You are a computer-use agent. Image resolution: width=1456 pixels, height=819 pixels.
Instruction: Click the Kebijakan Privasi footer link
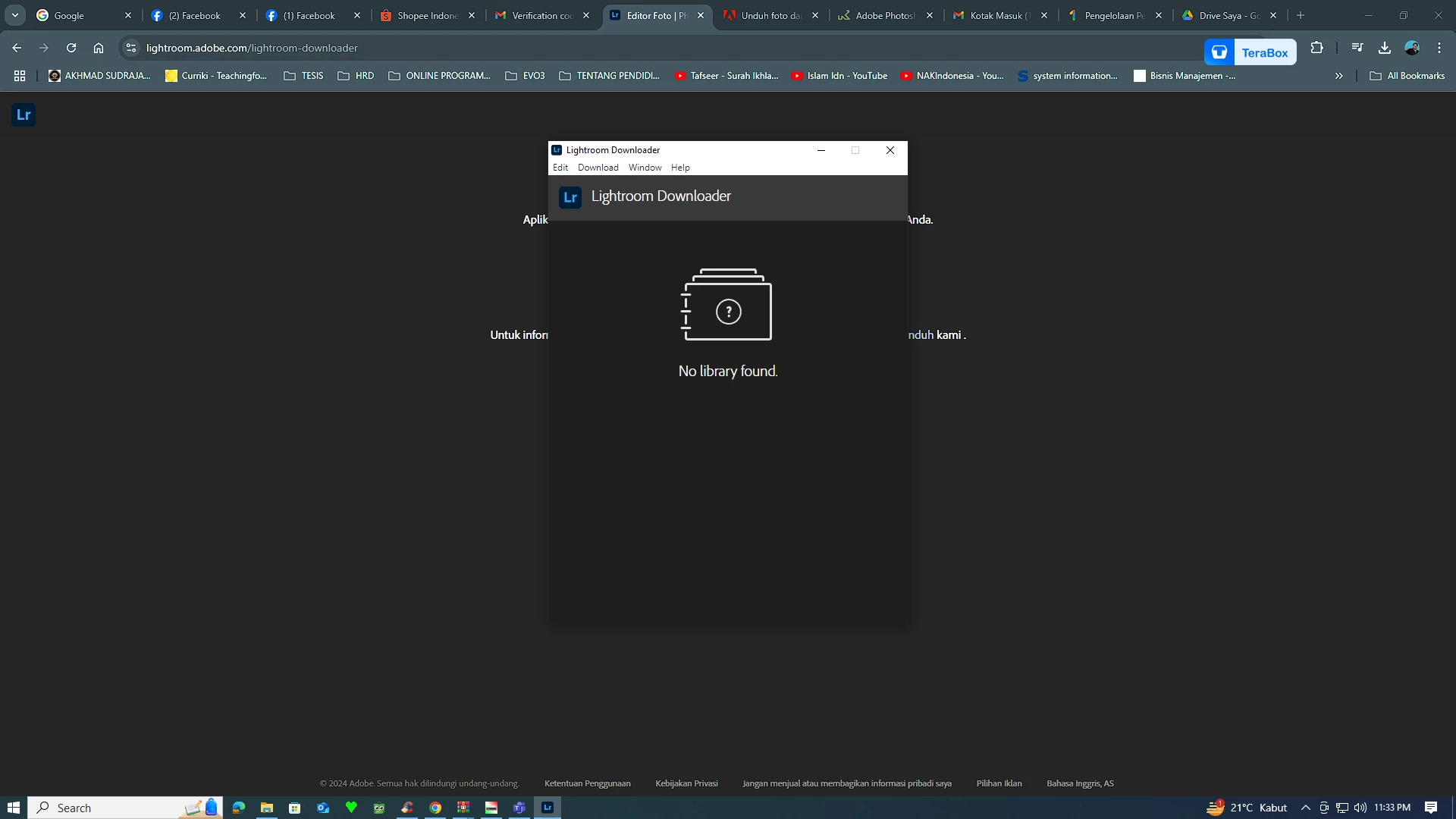coord(686,783)
